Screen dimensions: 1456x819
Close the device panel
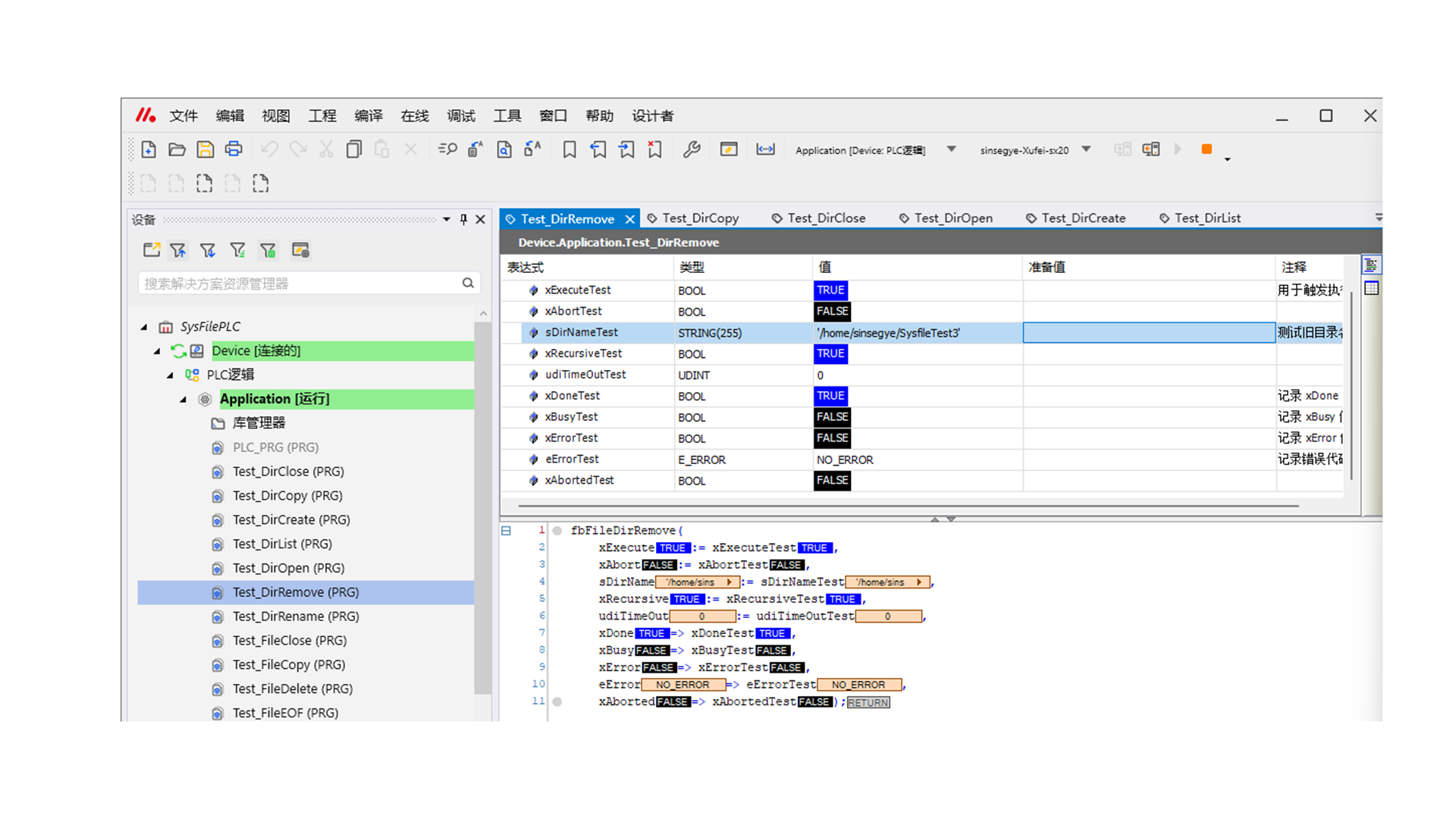click(x=480, y=219)
